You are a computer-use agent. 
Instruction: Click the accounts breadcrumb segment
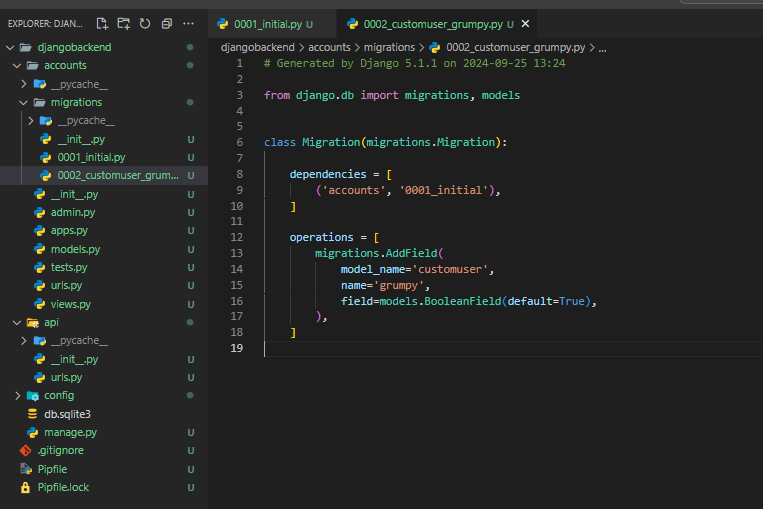(x=328, y=47)
